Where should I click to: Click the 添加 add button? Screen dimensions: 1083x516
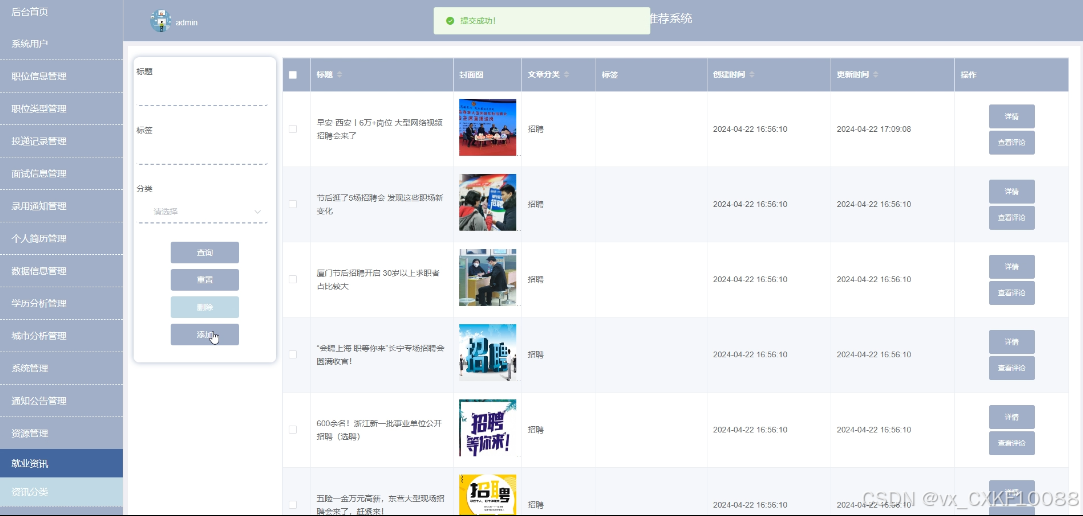point(204,334)
